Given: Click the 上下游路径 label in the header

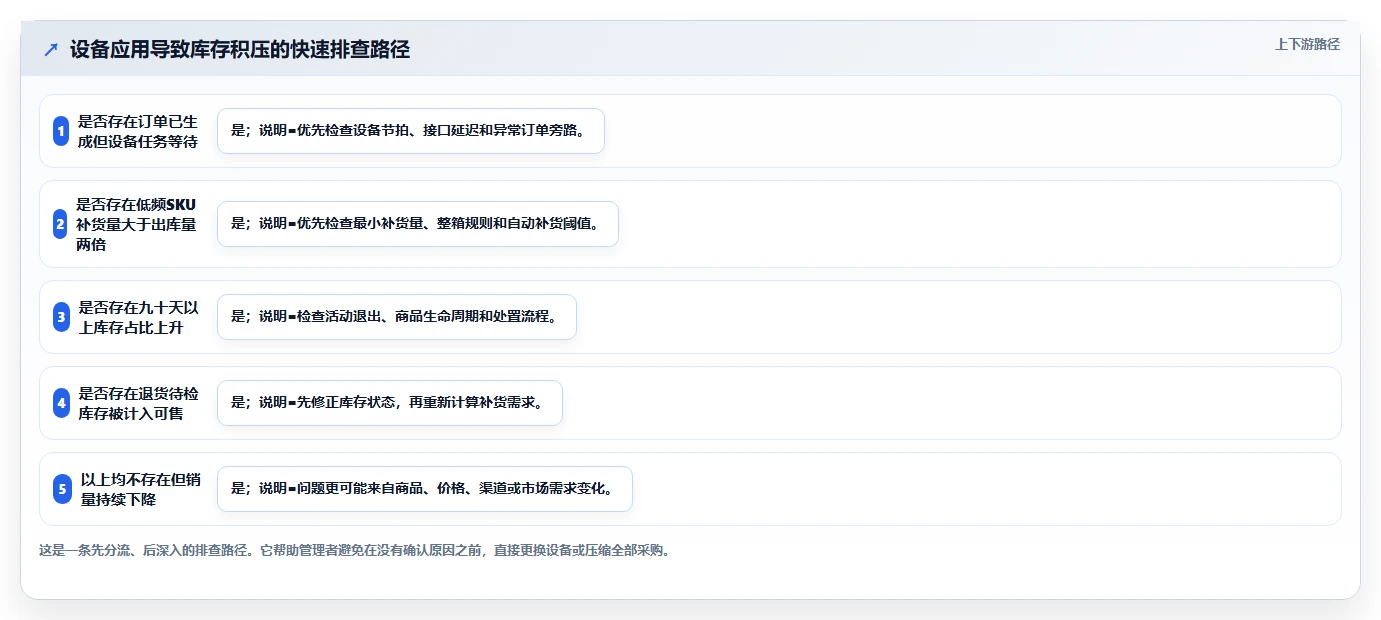Looking at the screenshot, I should pyautogui.click(x=1307, y=44).
